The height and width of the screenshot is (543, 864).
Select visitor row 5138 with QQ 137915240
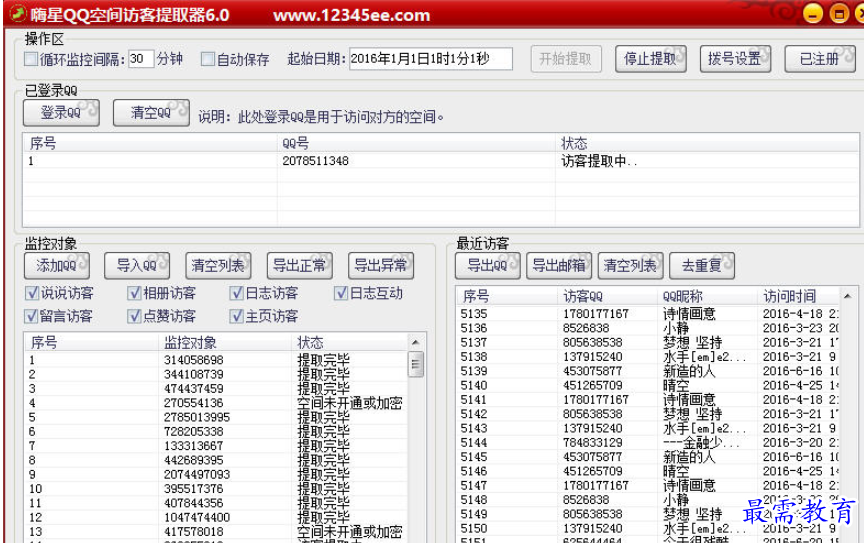tap(648, 357)
